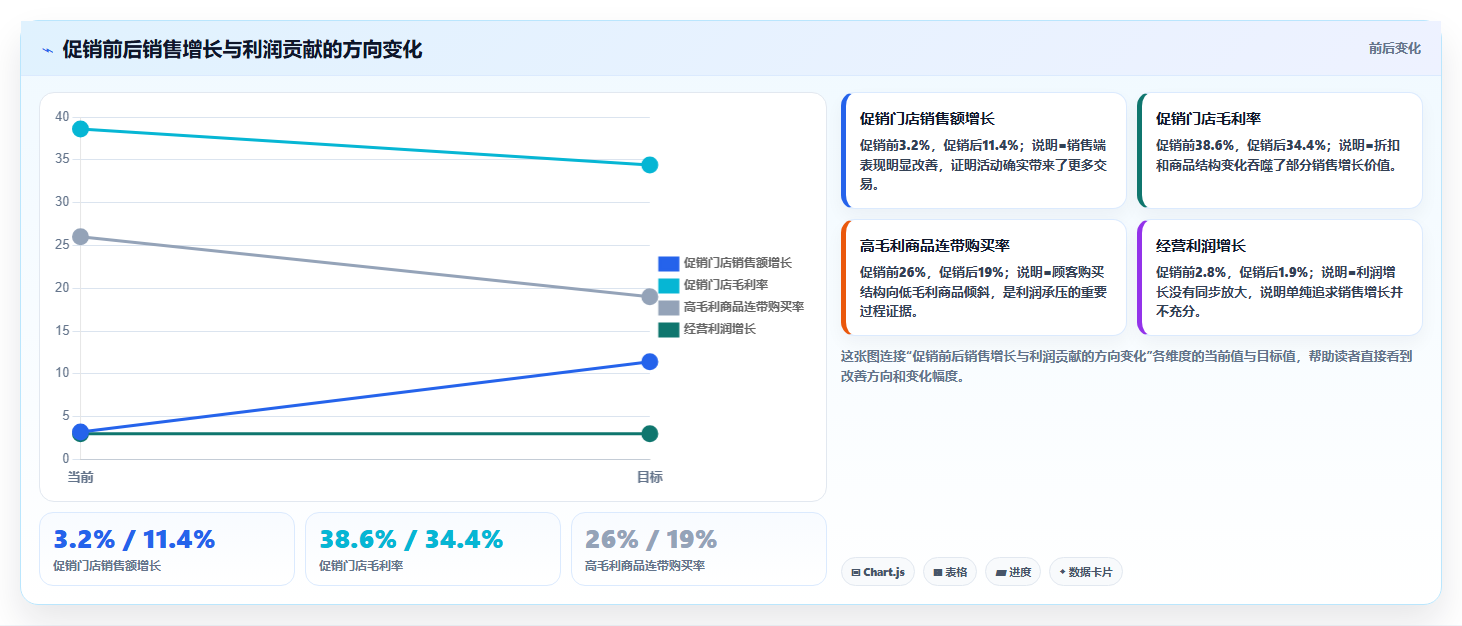Click legend text 高毛利商品连带购买率

(744, 307)
